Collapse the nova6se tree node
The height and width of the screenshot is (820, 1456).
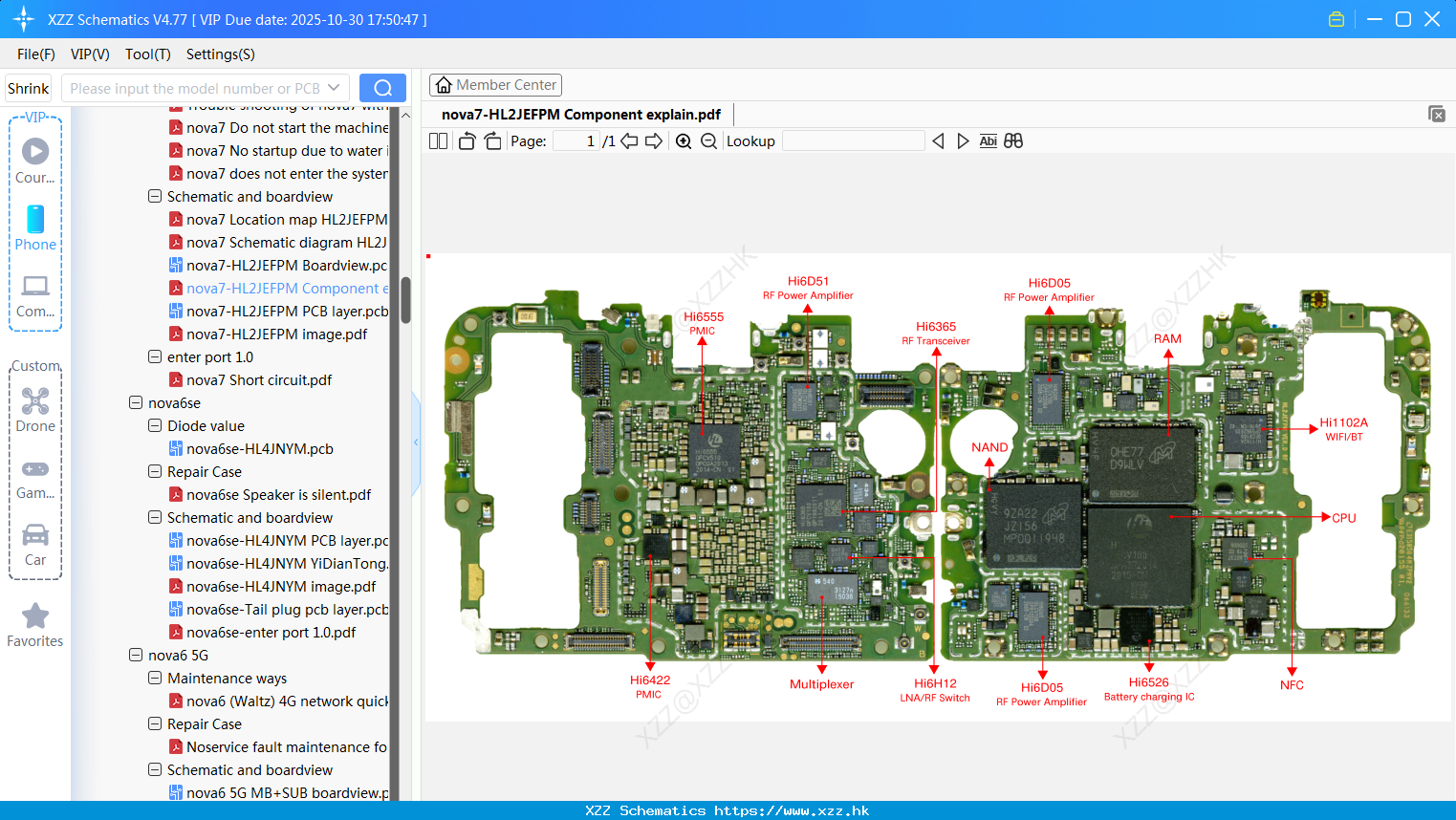pyautogui.click(x=135, y=402)
